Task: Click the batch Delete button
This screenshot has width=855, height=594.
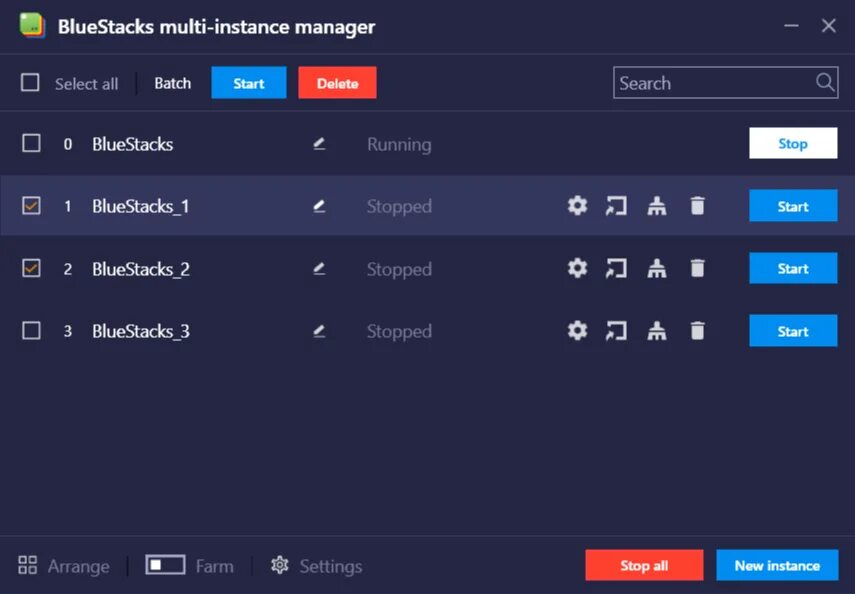Action: click(x=337, y=83)
